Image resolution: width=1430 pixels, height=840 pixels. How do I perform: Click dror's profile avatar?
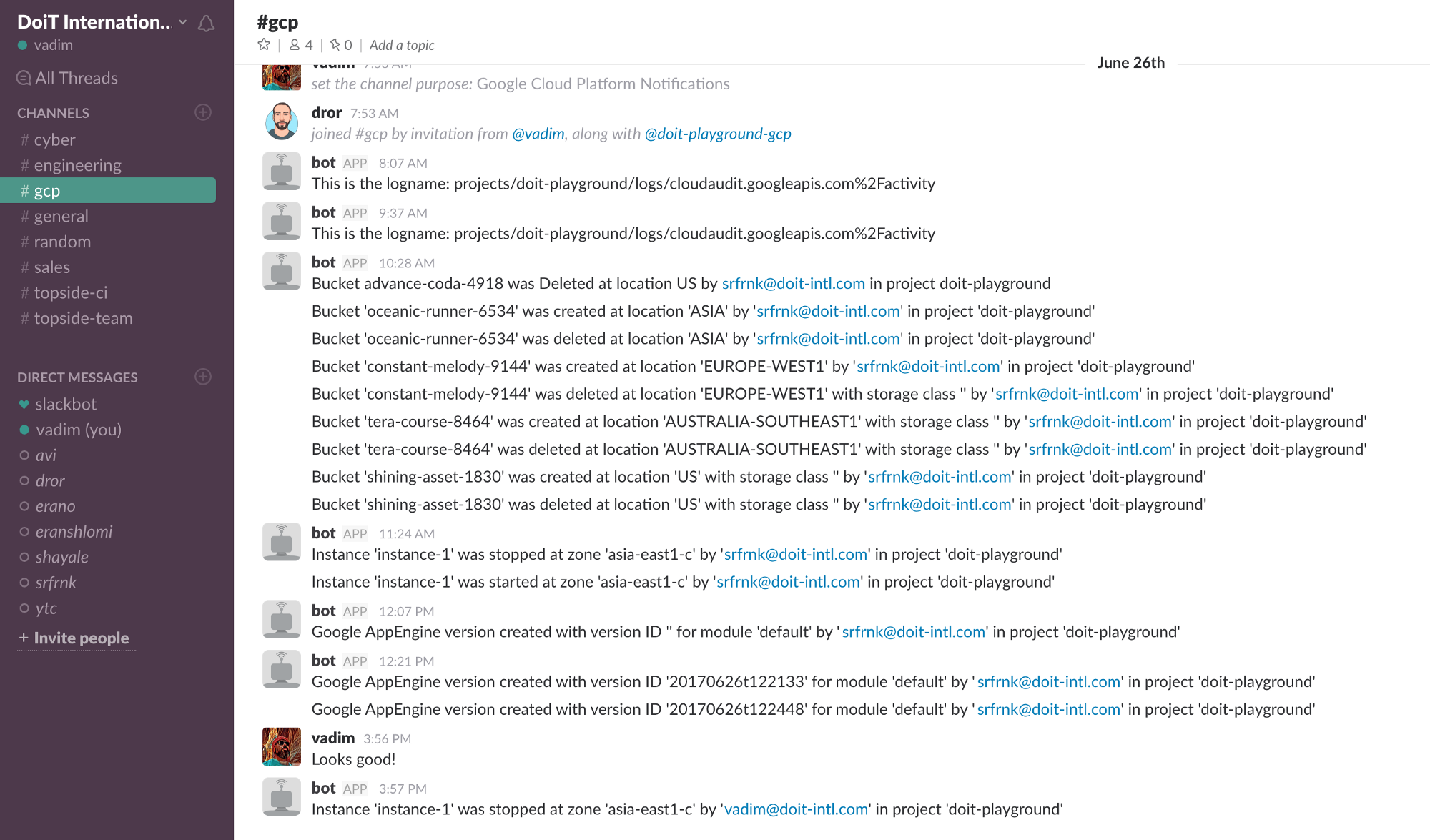click(x=281, y=122)
